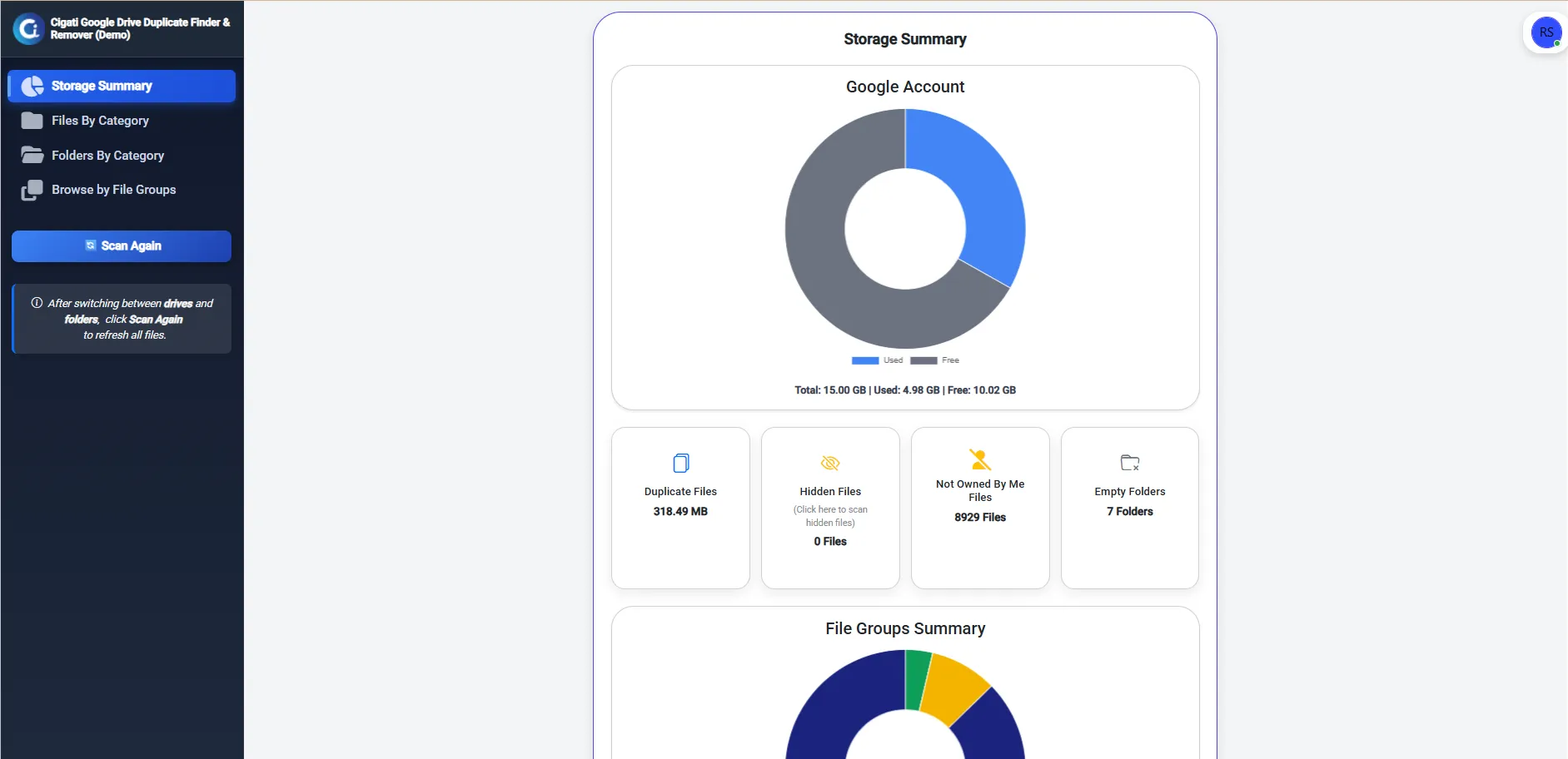Click the '8929 Files' count

(980, 518)
